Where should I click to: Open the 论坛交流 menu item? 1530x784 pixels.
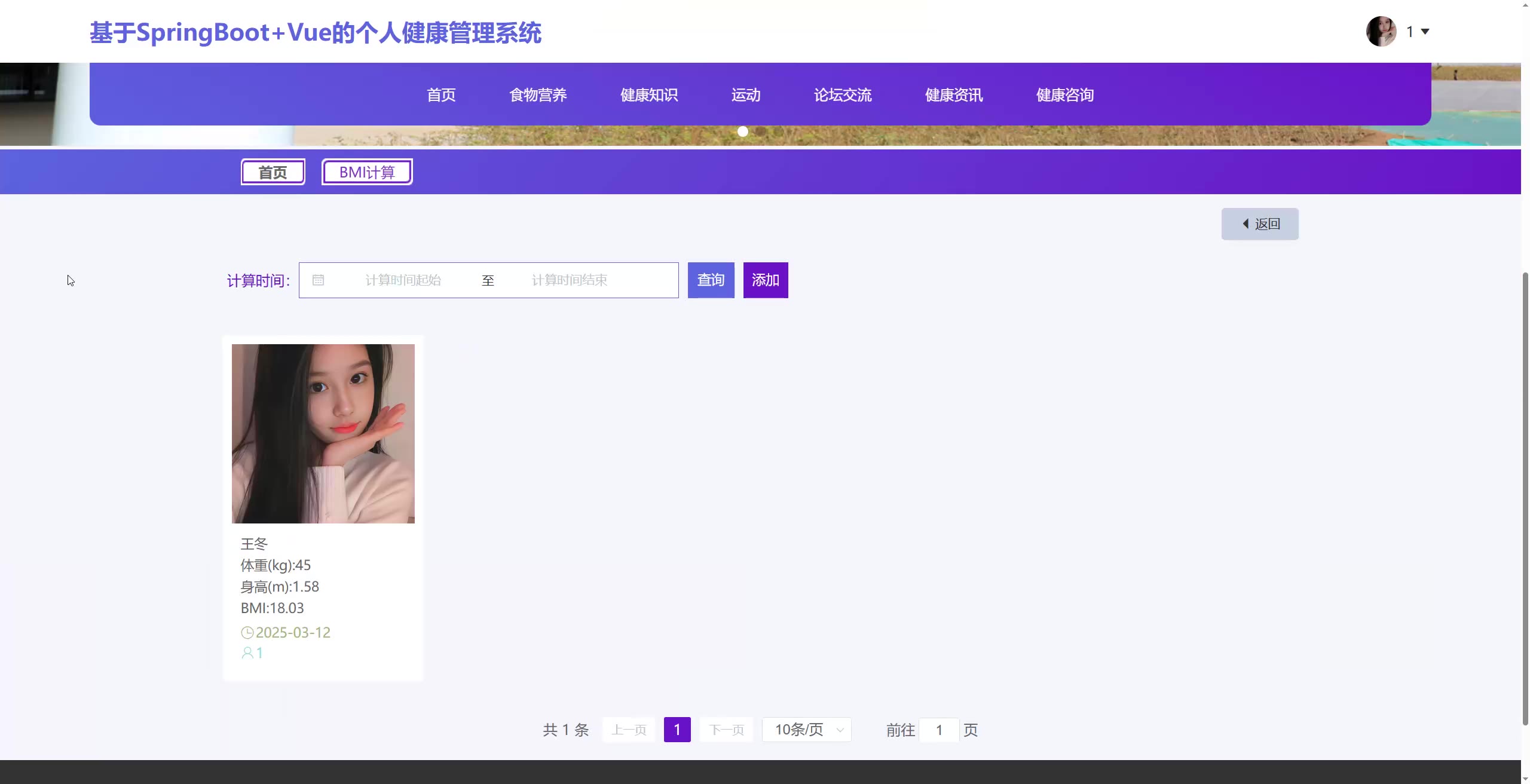tap(843, 95)
